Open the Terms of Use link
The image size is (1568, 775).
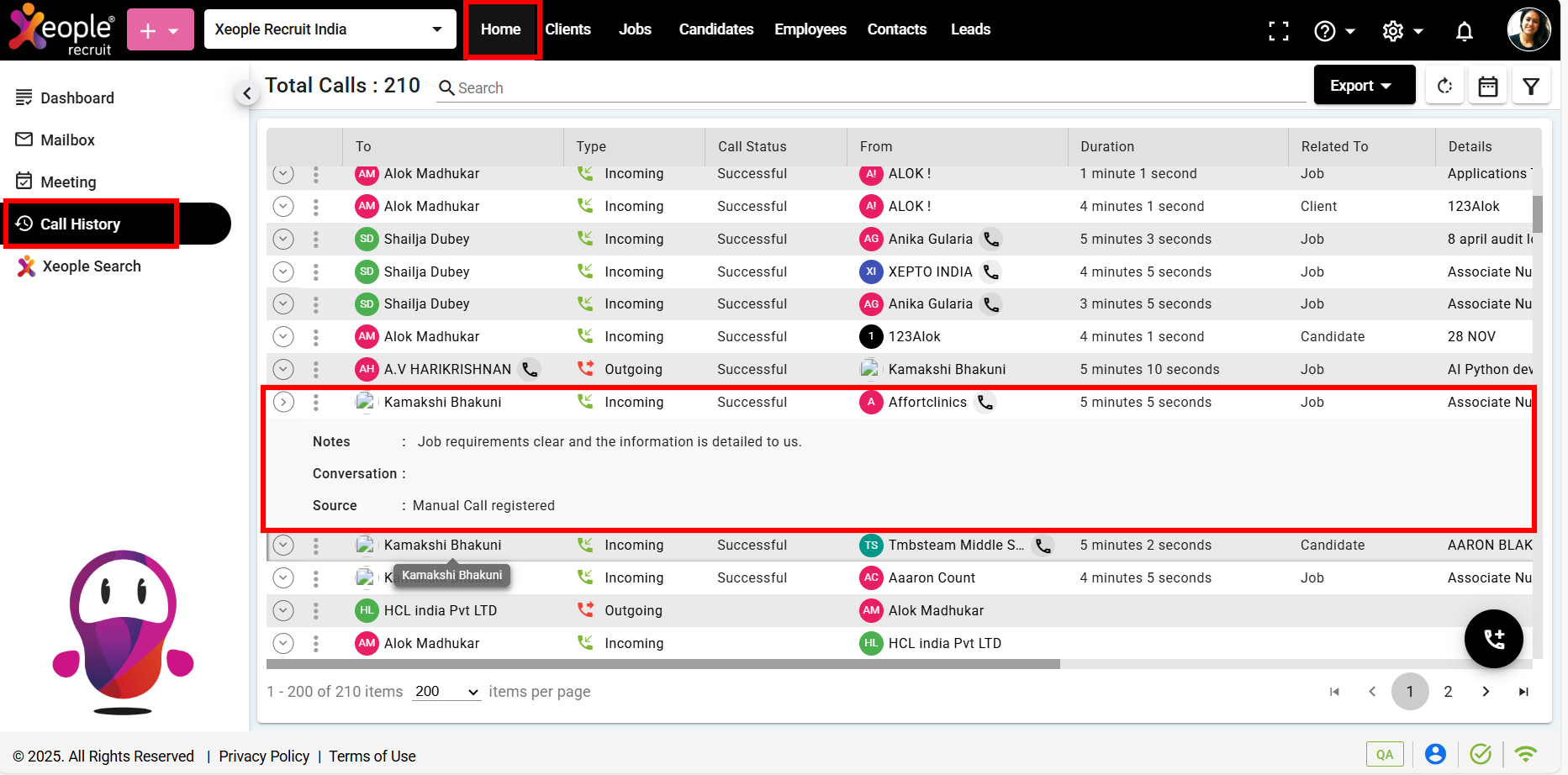(x=372, y=757)
